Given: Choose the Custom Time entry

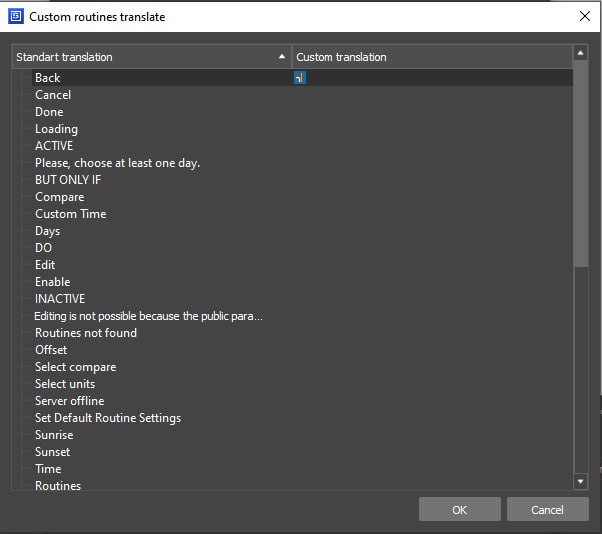Looking at the screenshot, I should (70, 214).
